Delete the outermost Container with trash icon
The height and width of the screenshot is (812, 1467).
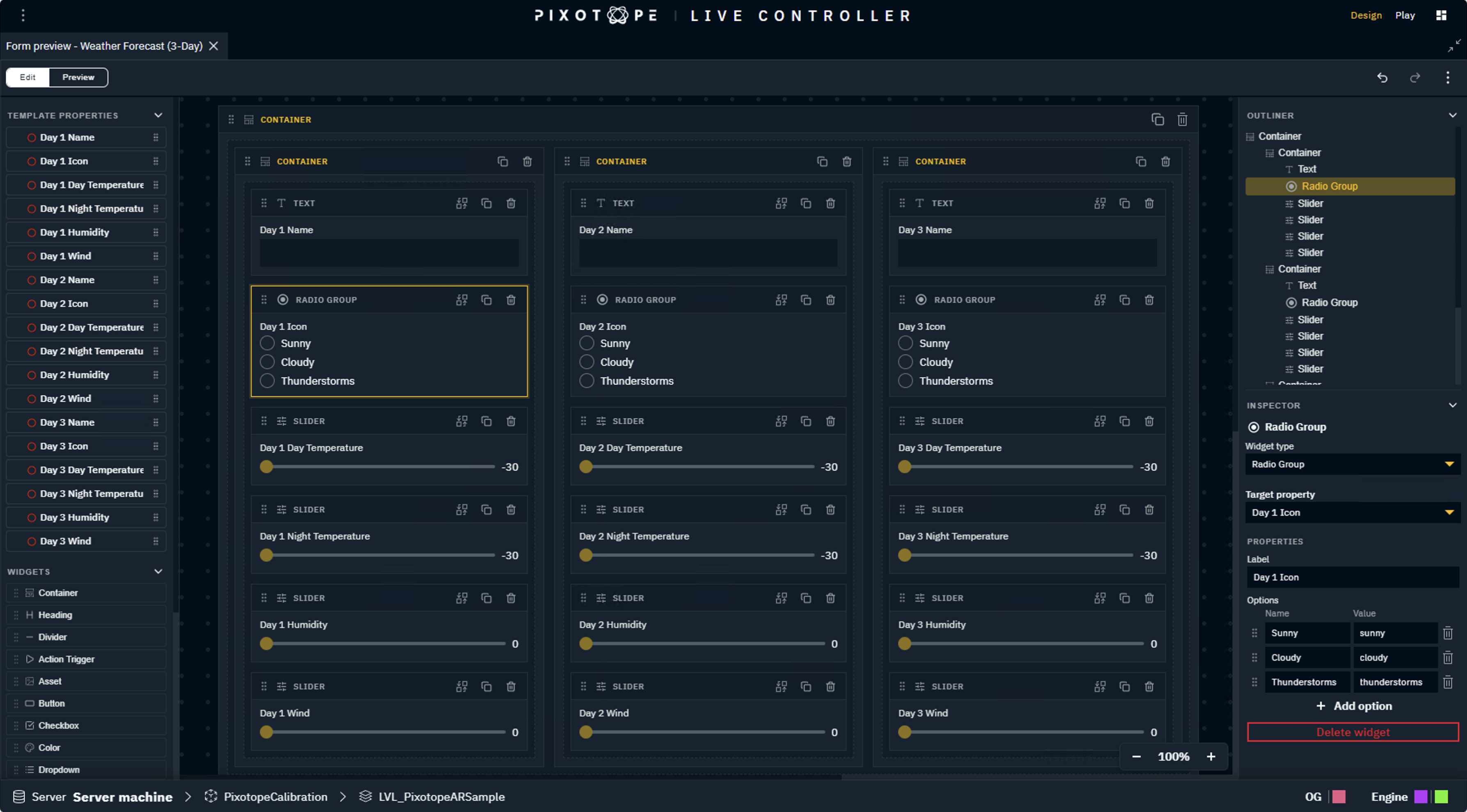click(x=1182, y=120)
